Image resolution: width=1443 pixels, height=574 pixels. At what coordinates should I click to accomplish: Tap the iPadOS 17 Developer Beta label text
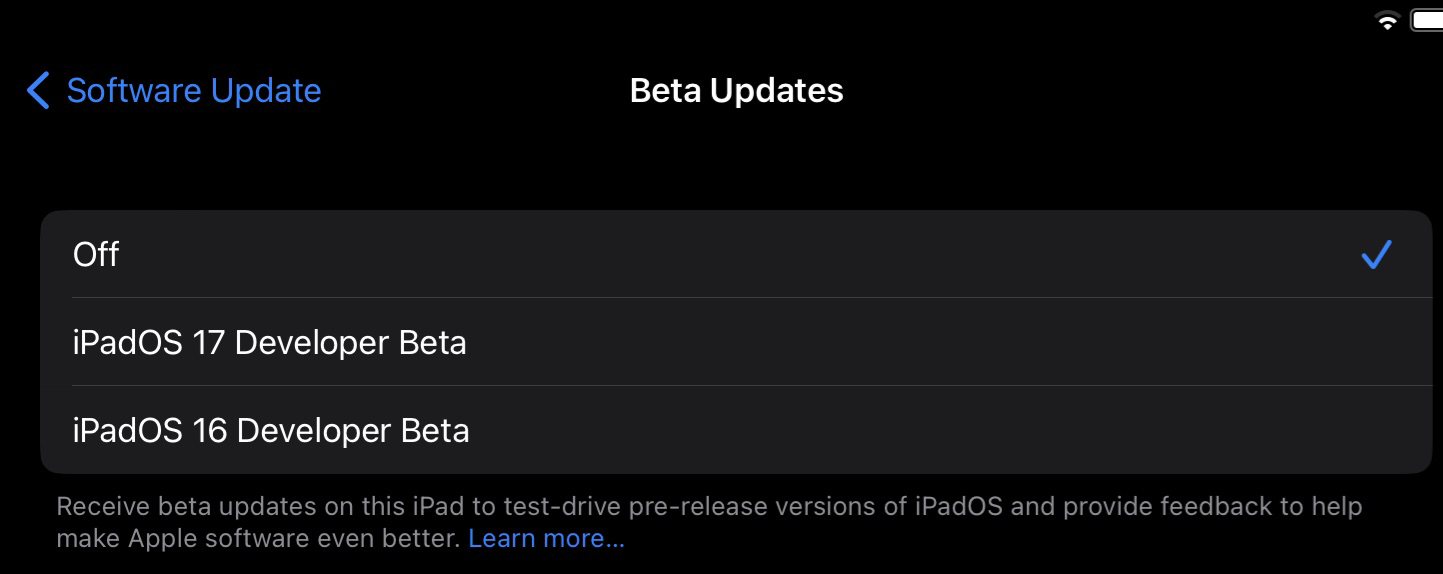pos(270,343)
